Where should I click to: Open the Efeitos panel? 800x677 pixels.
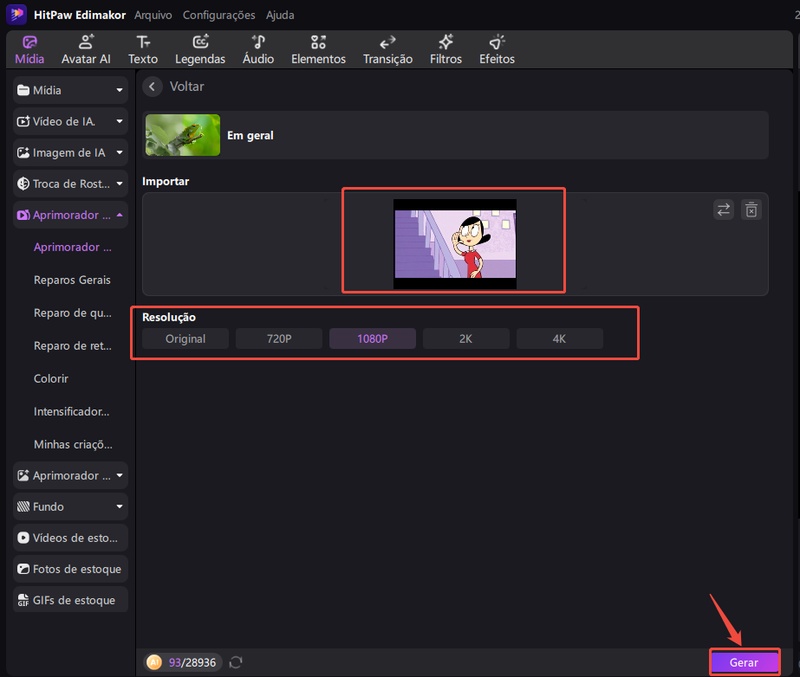click(x=497, y=49)
